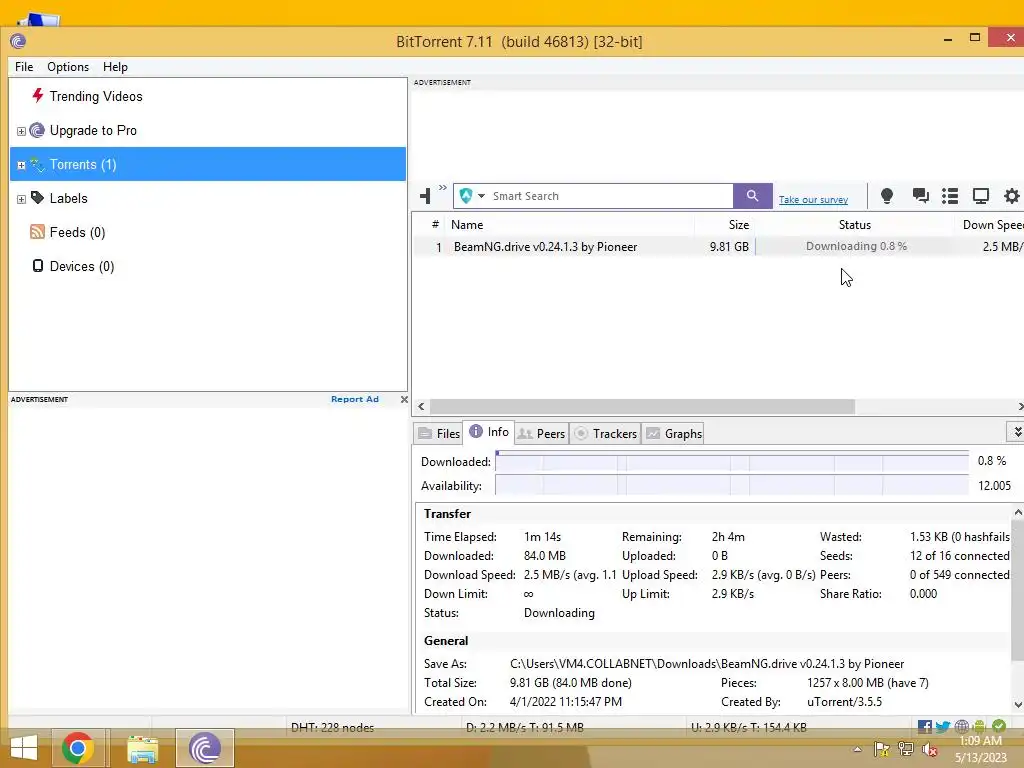Screen dimensions: 1024x768
Task: Select the Info tab
Action: coord(489,432)
